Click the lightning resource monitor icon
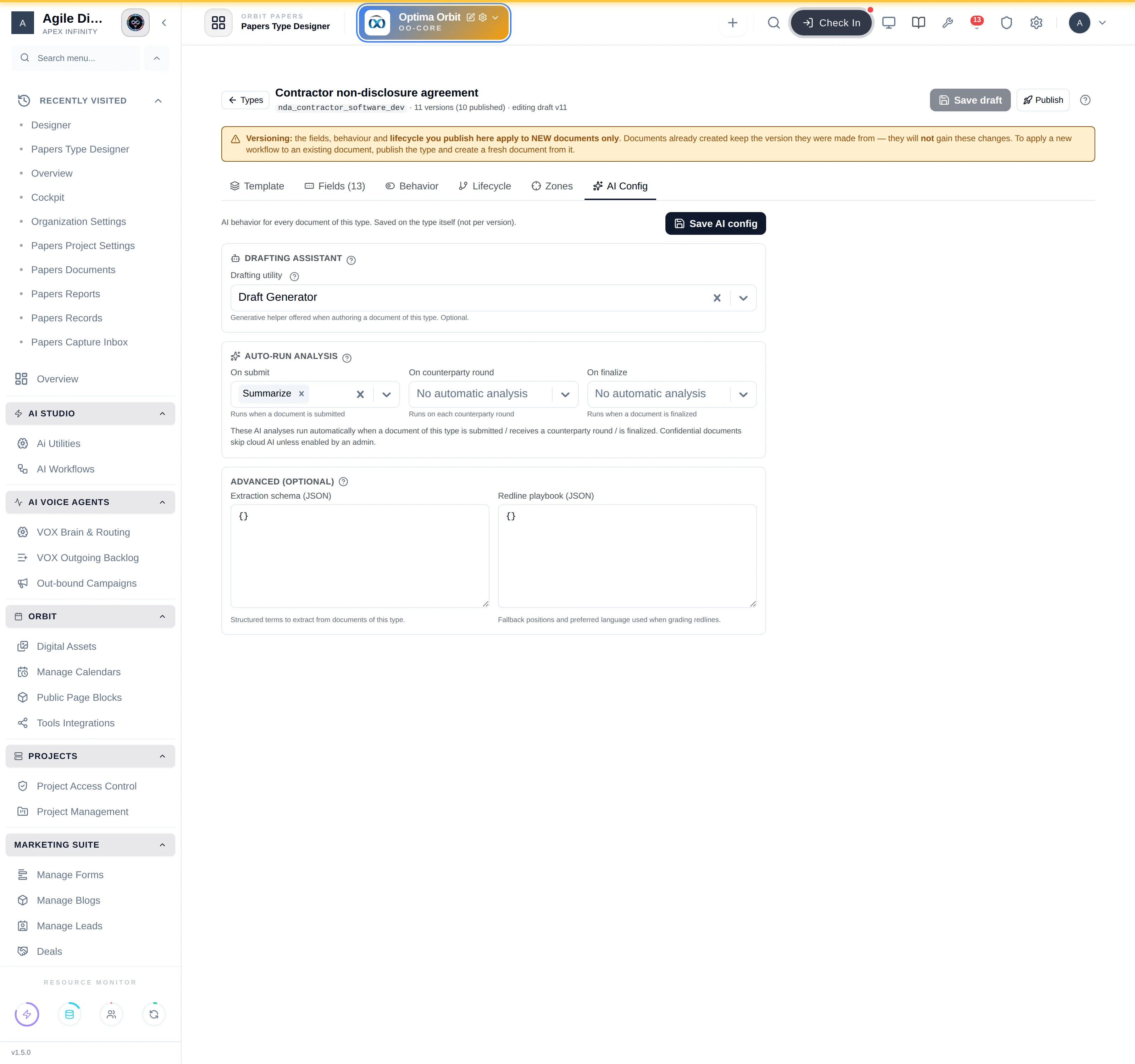This screenshot has width=1135, height=1064. point(27,1014)
